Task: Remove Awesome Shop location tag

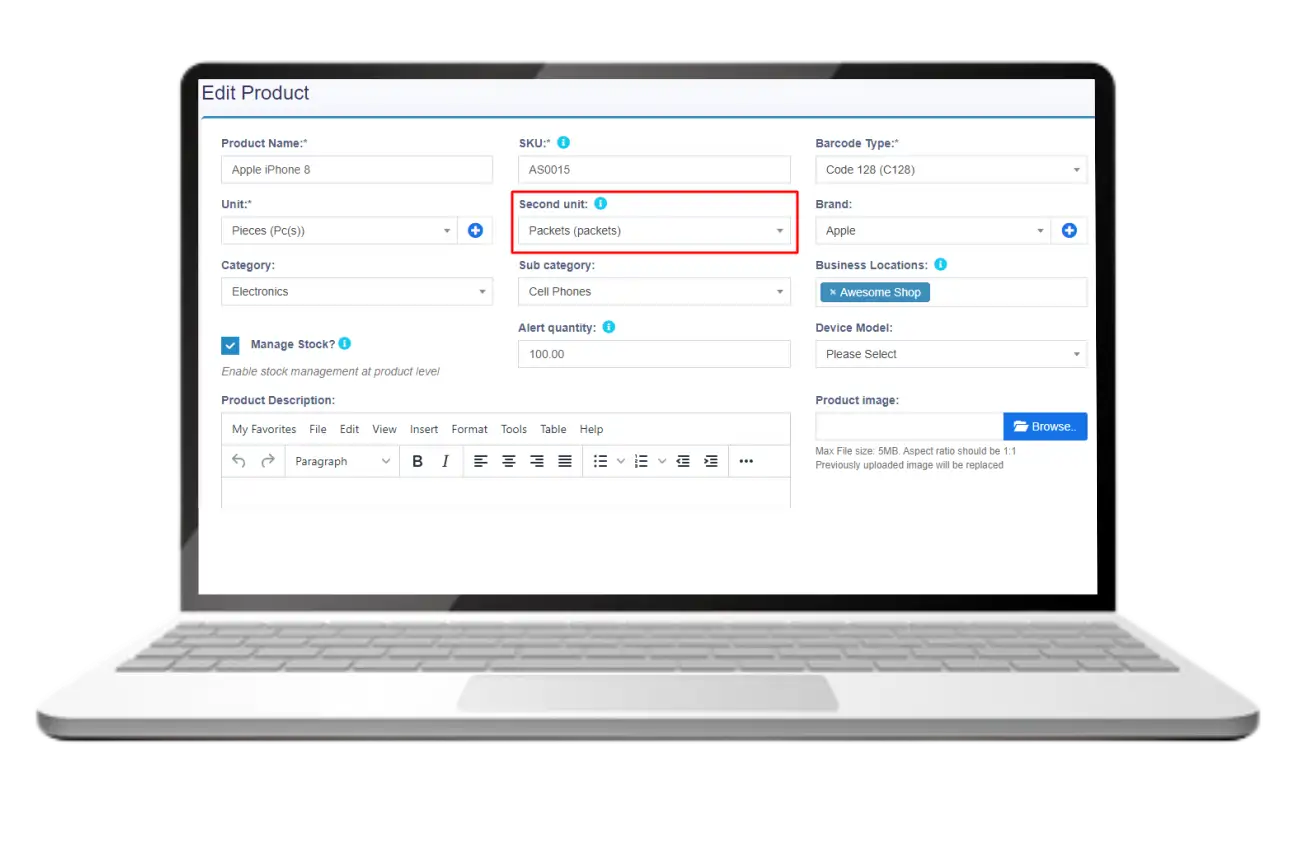Action: (832, 293)
